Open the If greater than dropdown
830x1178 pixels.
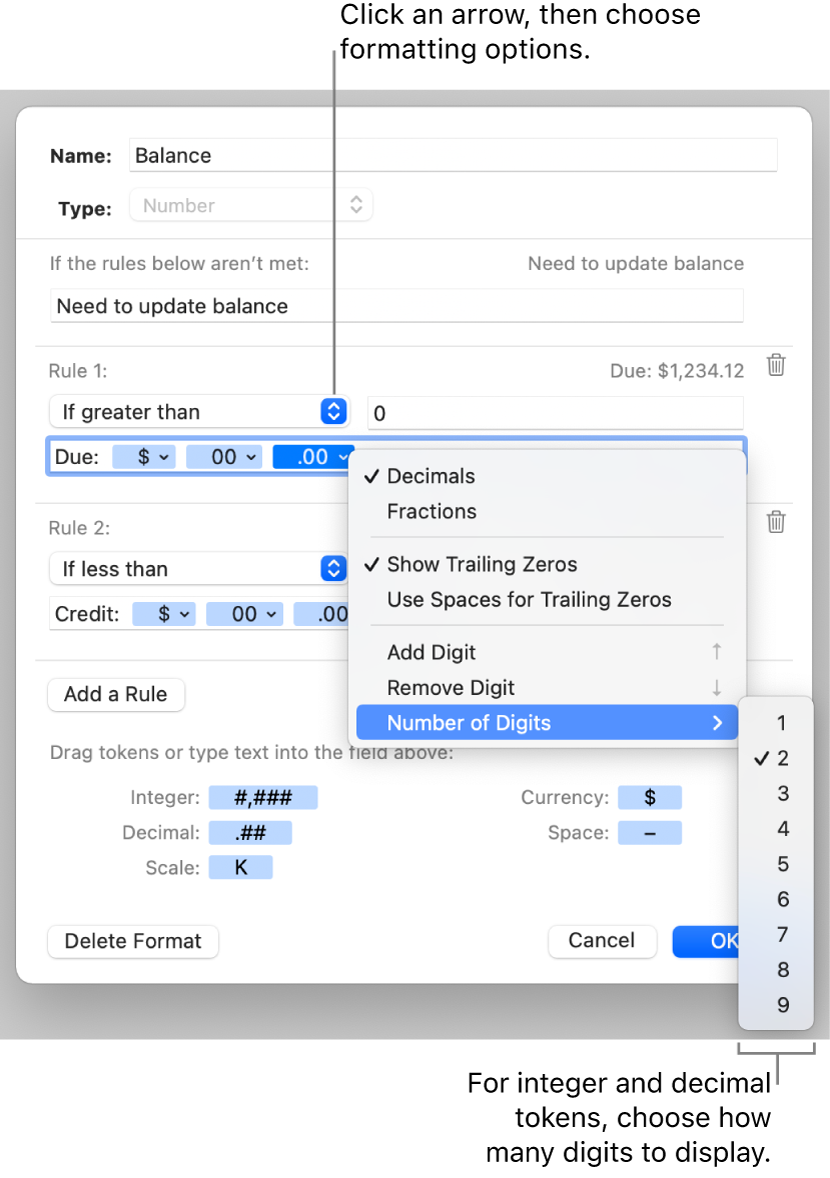point(197,412)
